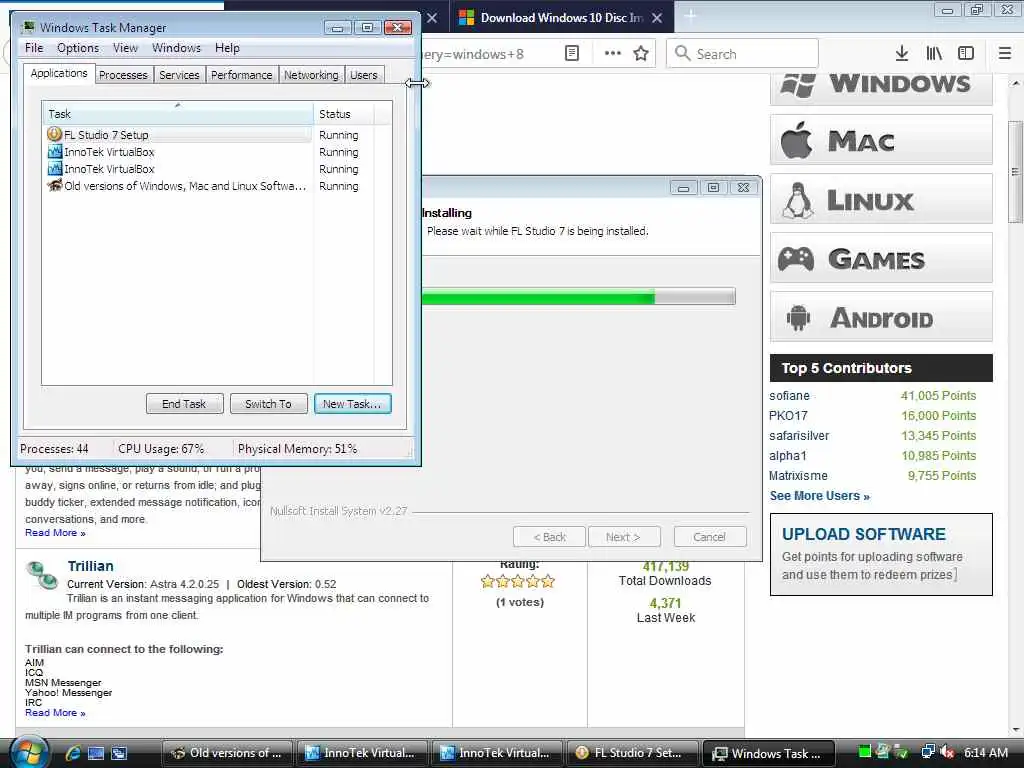Click Switch To button
1024x768 pixels.
(x=268, y=404)
